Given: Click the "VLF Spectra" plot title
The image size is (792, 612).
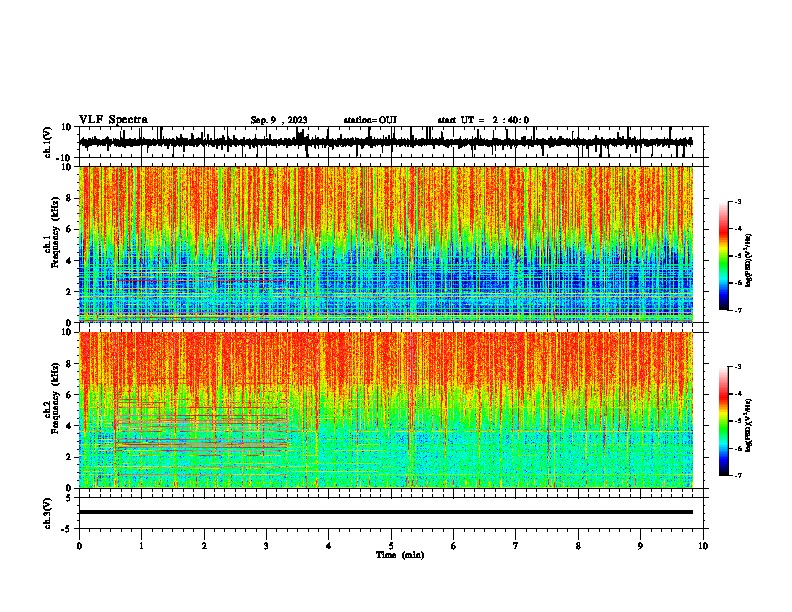Looking at the screenshot, I should 113,119.
